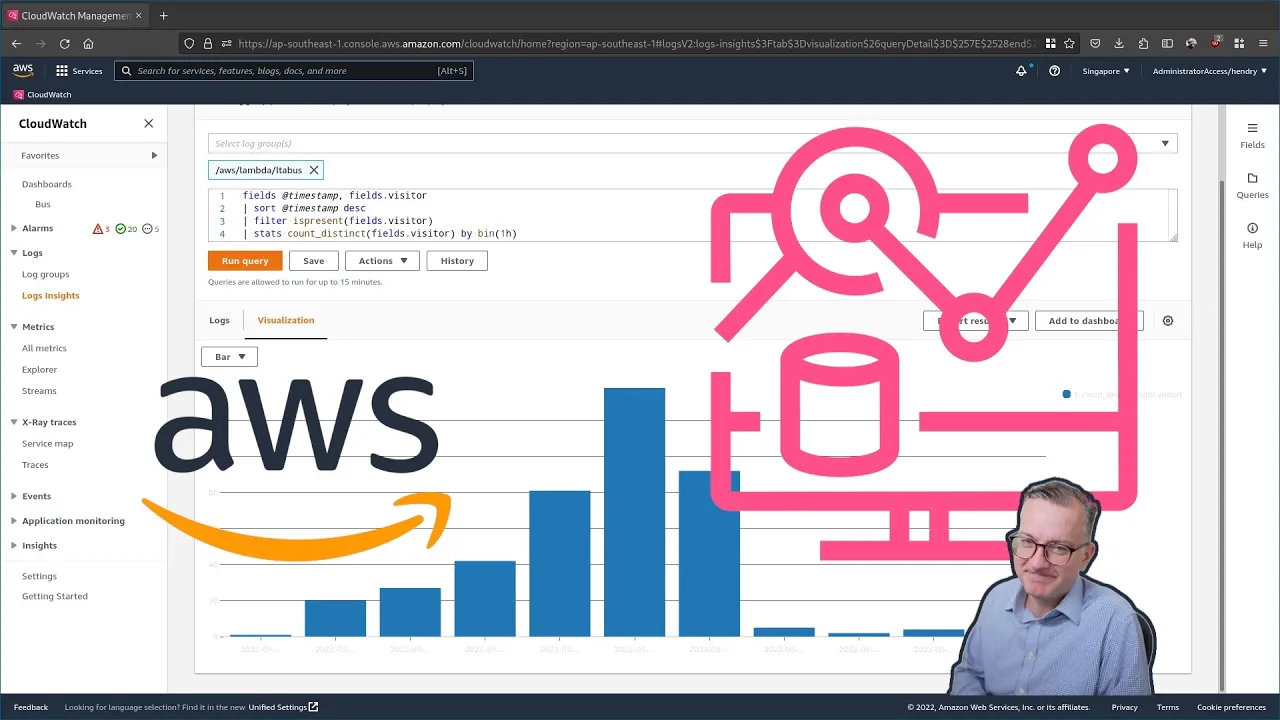Go back in browser history

tap(16, 44)
